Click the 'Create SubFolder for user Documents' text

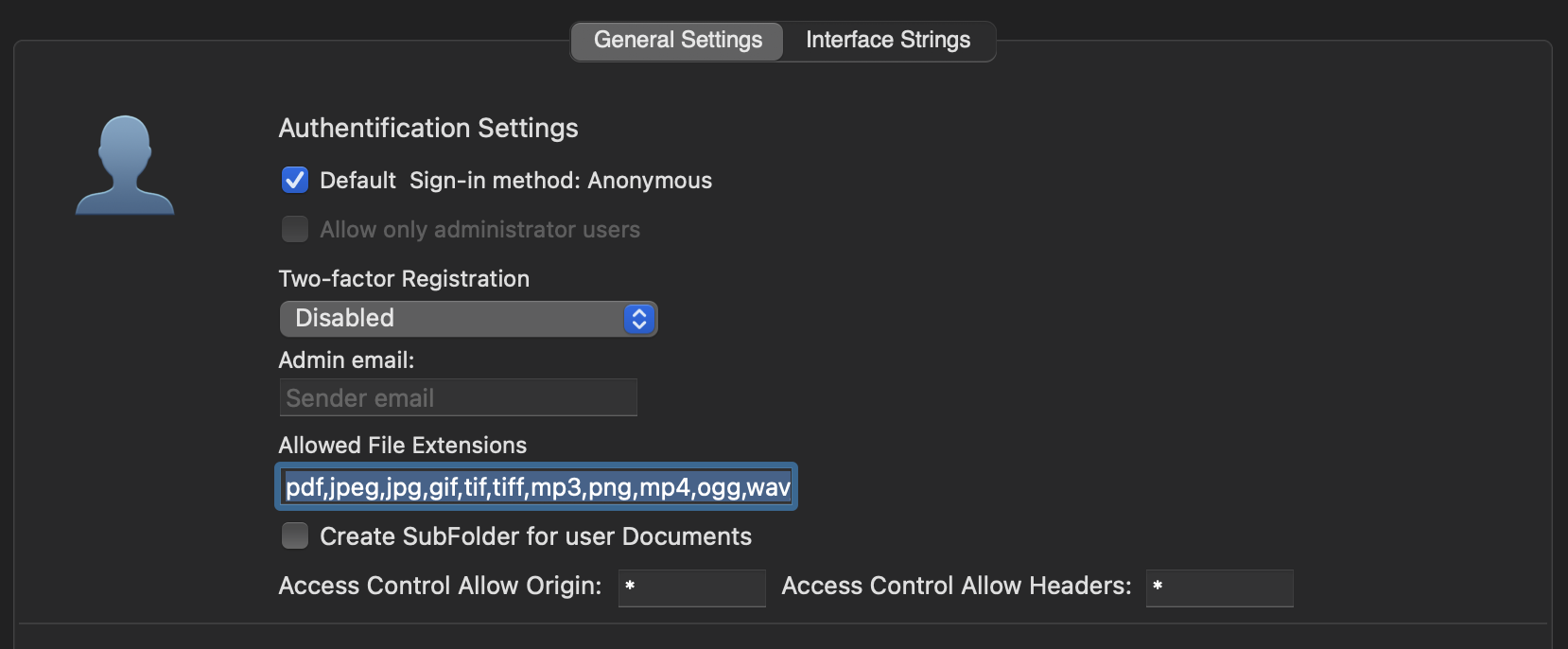(x=535, y=536)
